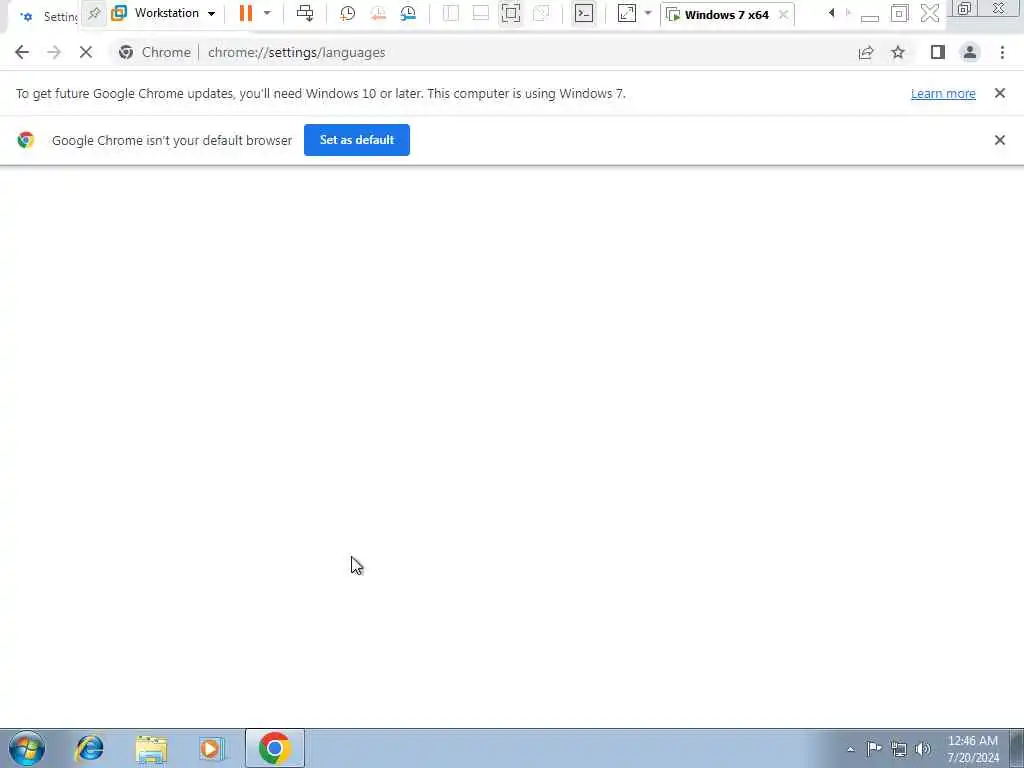This screenshot has height=768, width=1024.
Task: Close the Windows 7 x64 tab
Action: [x=783, y=14]
